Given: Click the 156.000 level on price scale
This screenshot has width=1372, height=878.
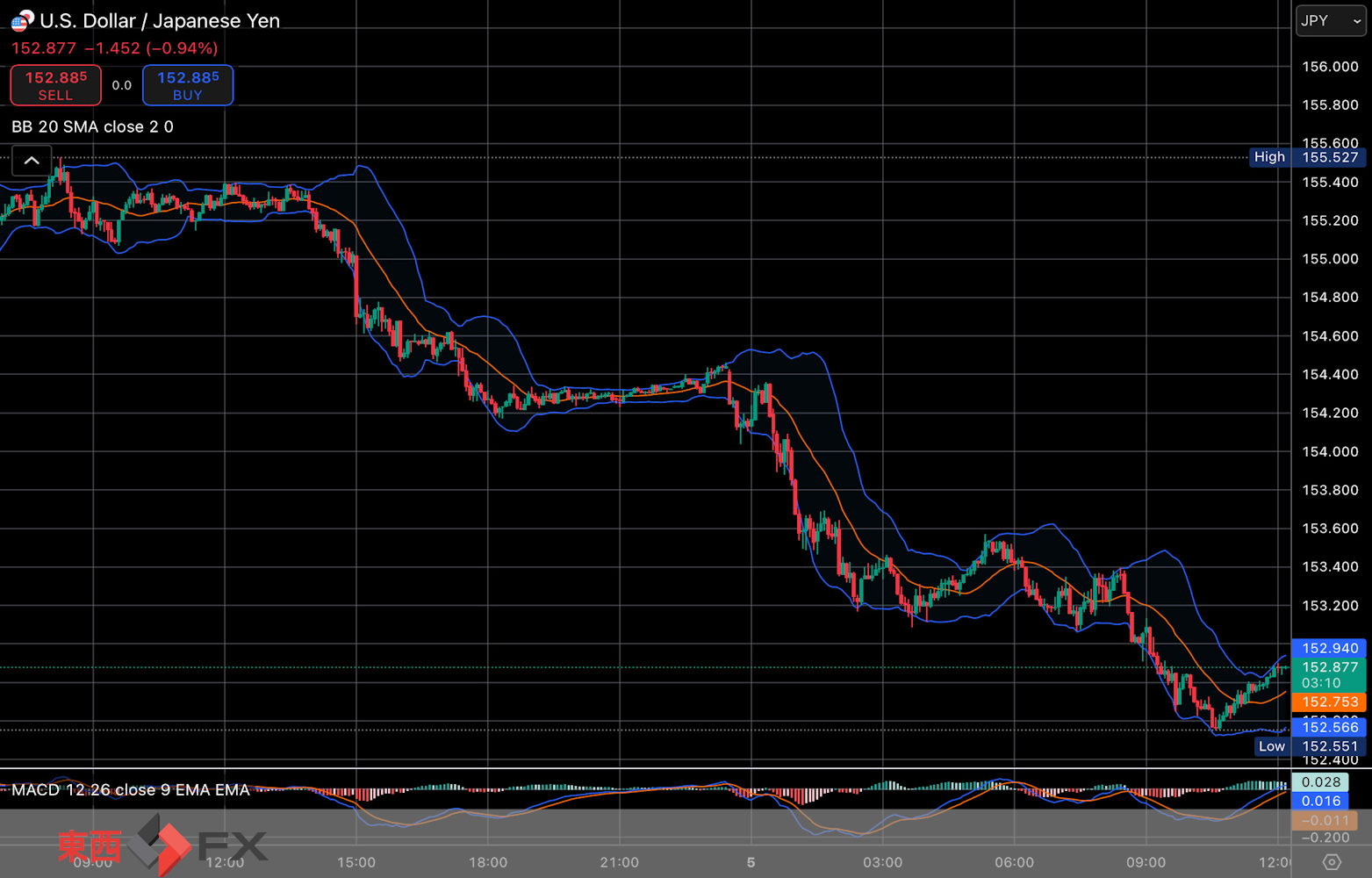Looking at the screenshot, I should (x=1329, y=67).
